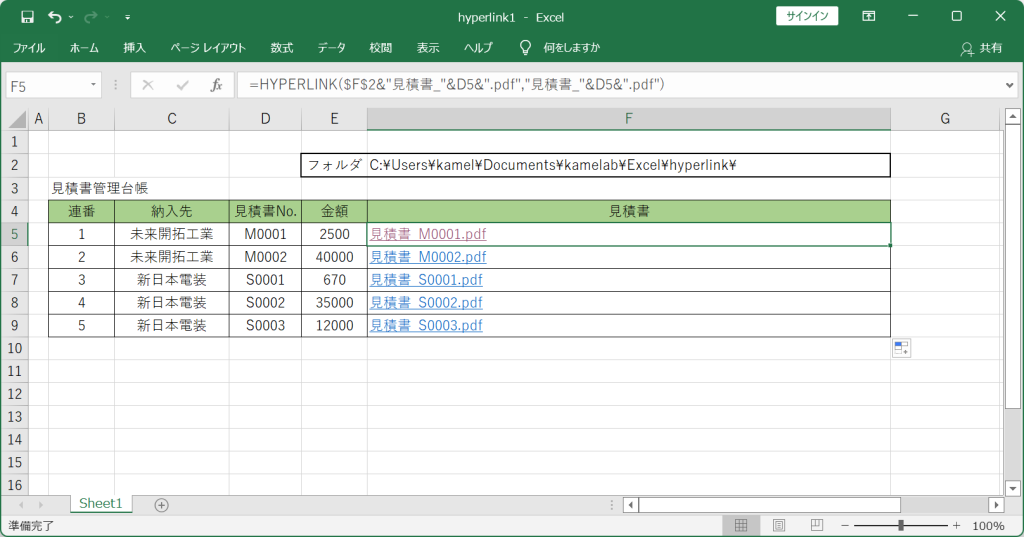Open the ヘルプ tab
The height and width of the screenshot is (537, 1024).
pyautogui.click(x=478, y=48)
